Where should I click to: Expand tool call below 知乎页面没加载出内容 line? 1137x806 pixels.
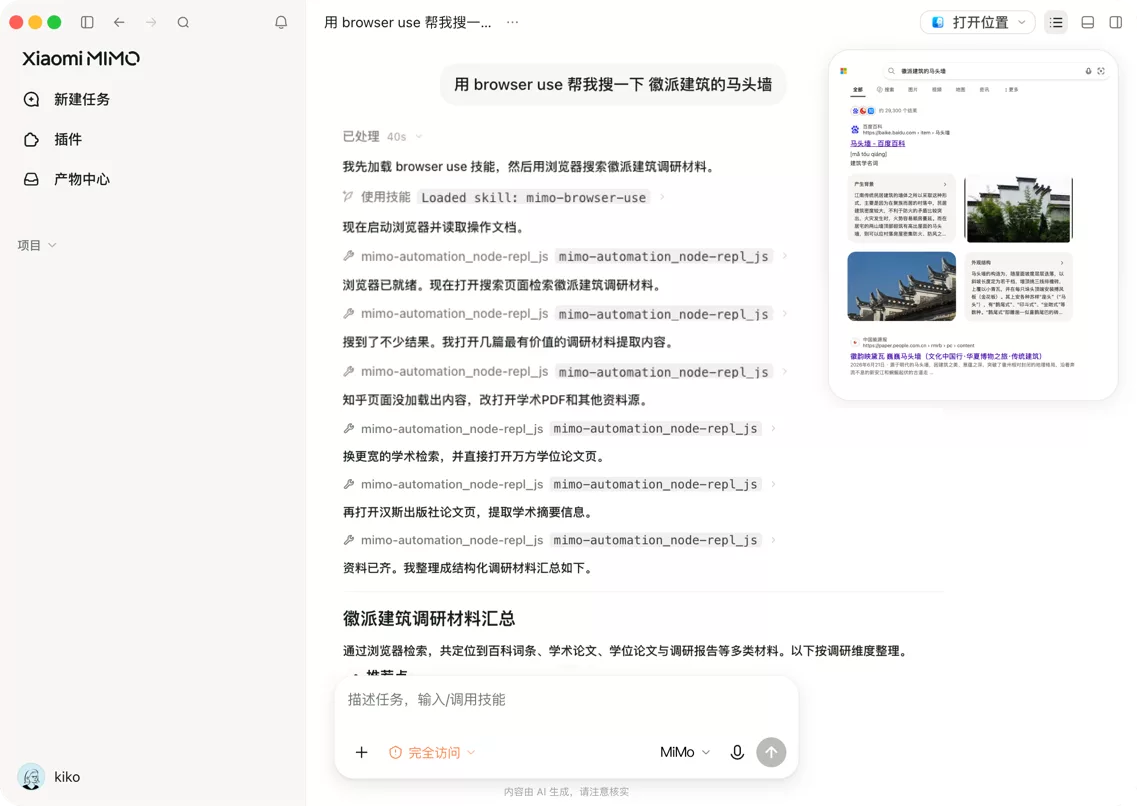click(559, 428)
